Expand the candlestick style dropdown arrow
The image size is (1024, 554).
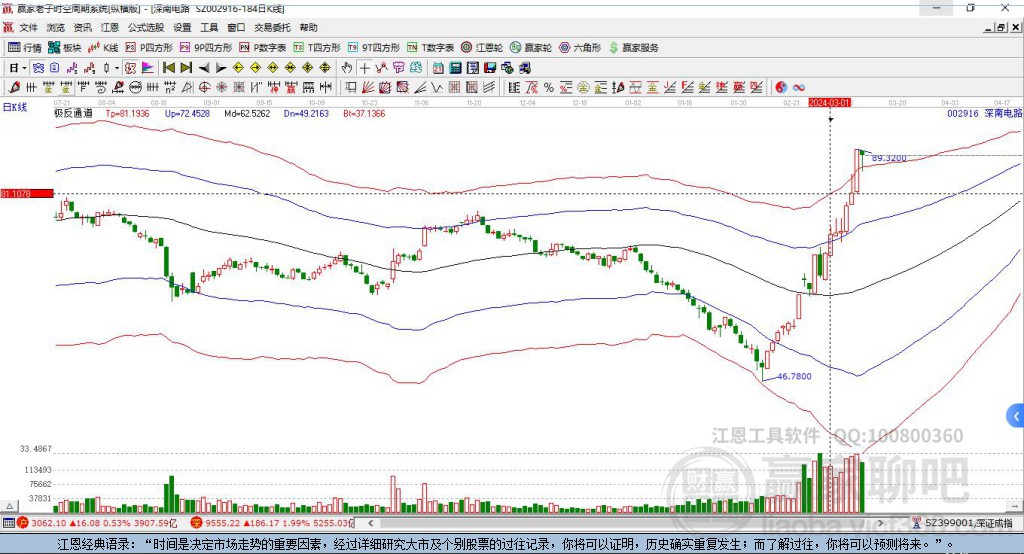(x=117, y=68)
